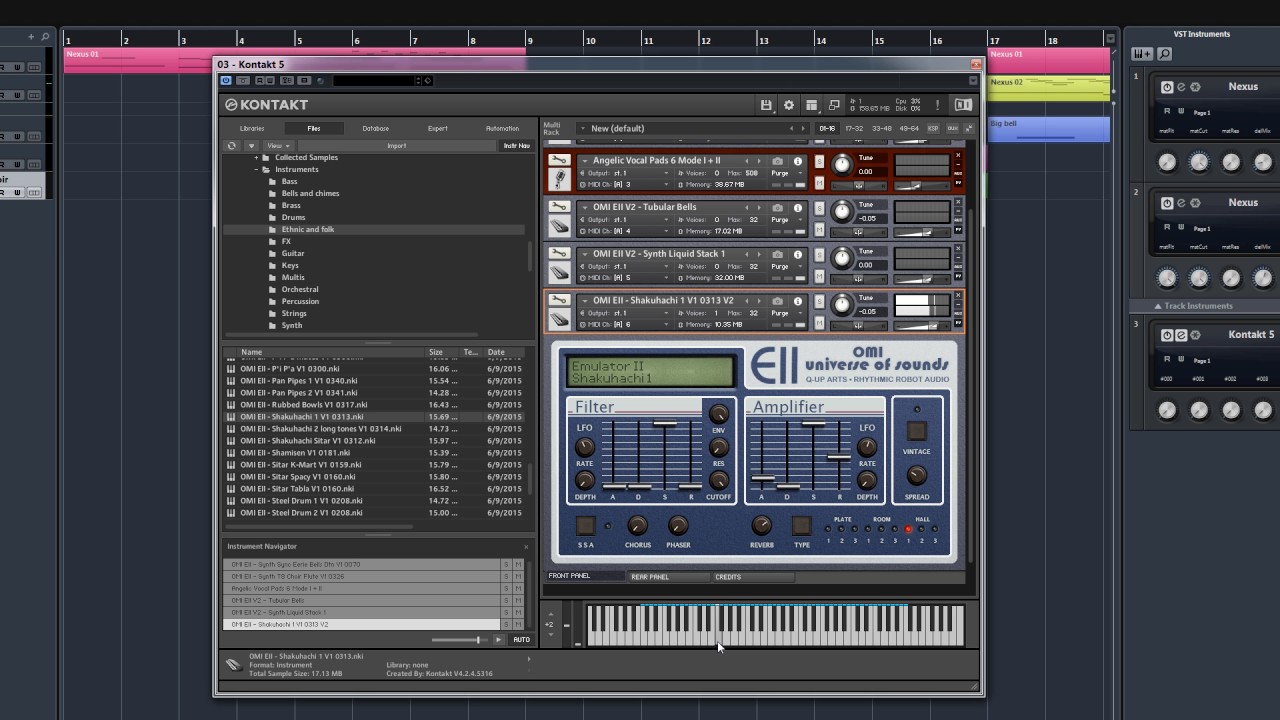Viewport: 1280px width, 720px height.
Task: Click the refresh icon in Files browser
Action: point(232,145)
